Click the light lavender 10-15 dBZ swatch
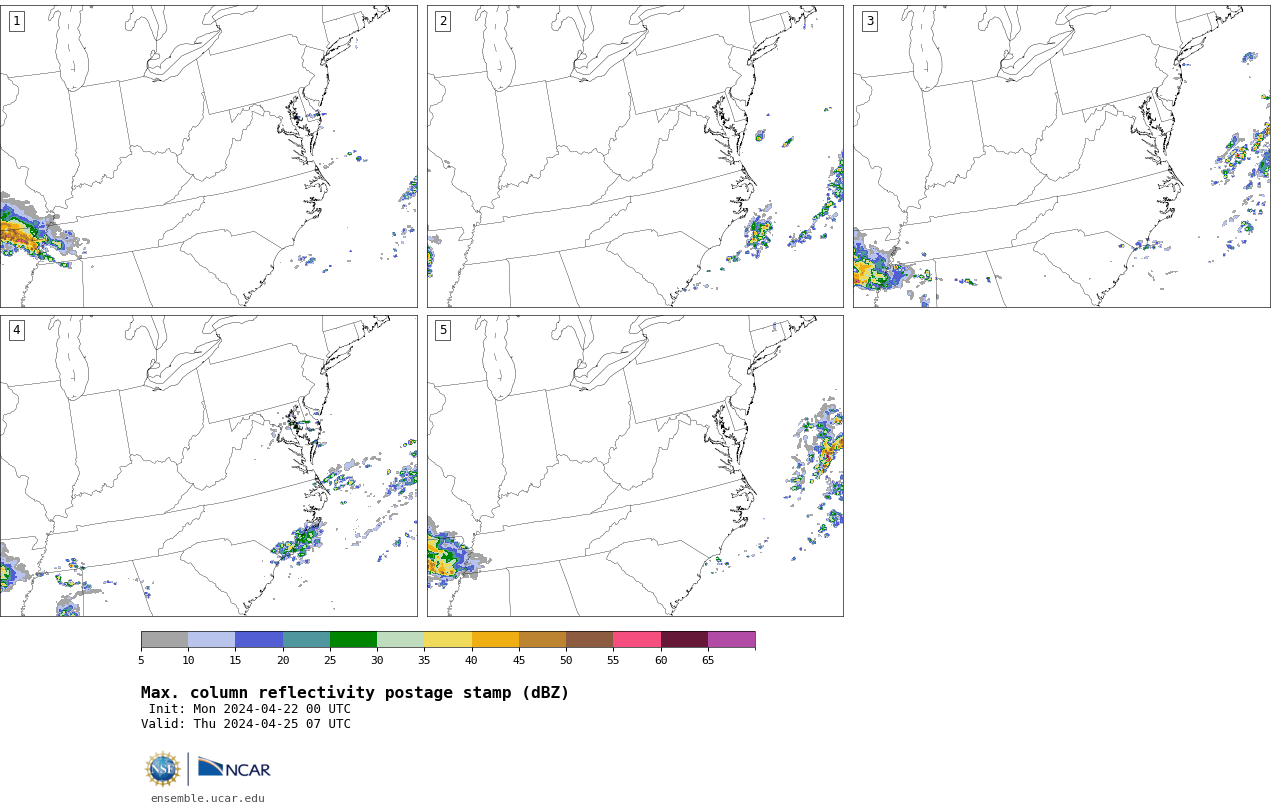This screenshot has width=1280, height=809. click(x=211, y=640)
